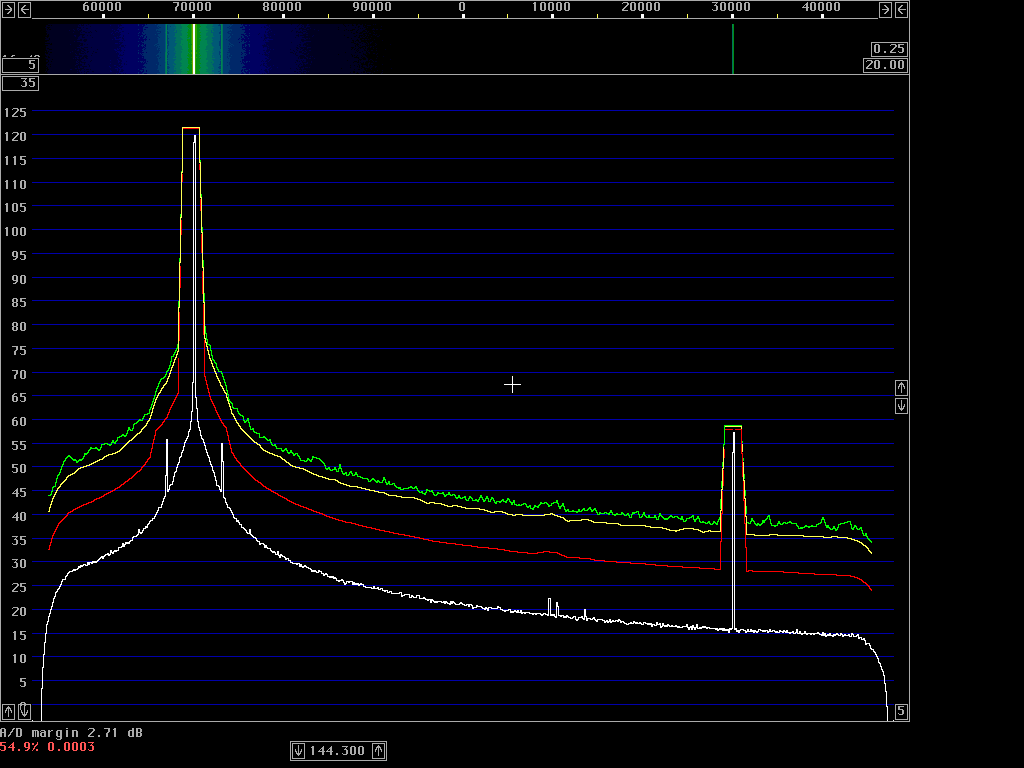Viewport: 1024px width, 768px height.
Task: Click the green signal line in the waterfall at 30000
Action: pyautogui.click(x=733, y=49)
